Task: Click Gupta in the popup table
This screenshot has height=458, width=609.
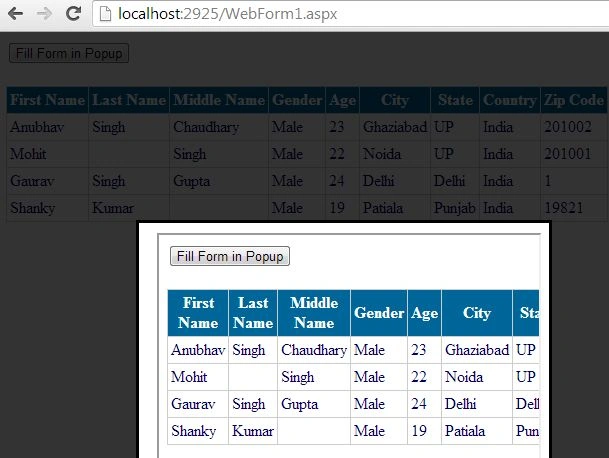Action: 299,404
